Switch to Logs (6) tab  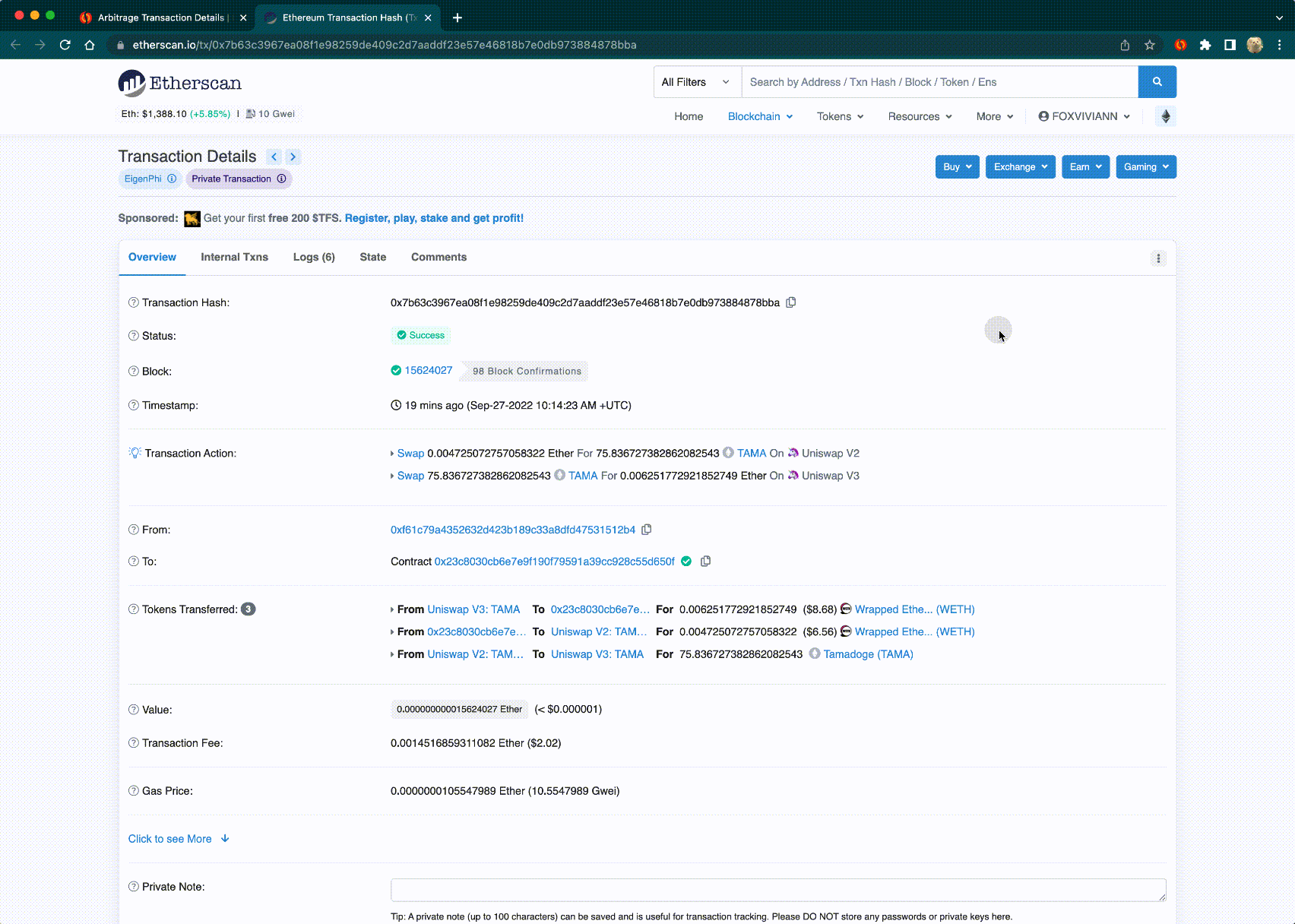(x=314, y=258)
